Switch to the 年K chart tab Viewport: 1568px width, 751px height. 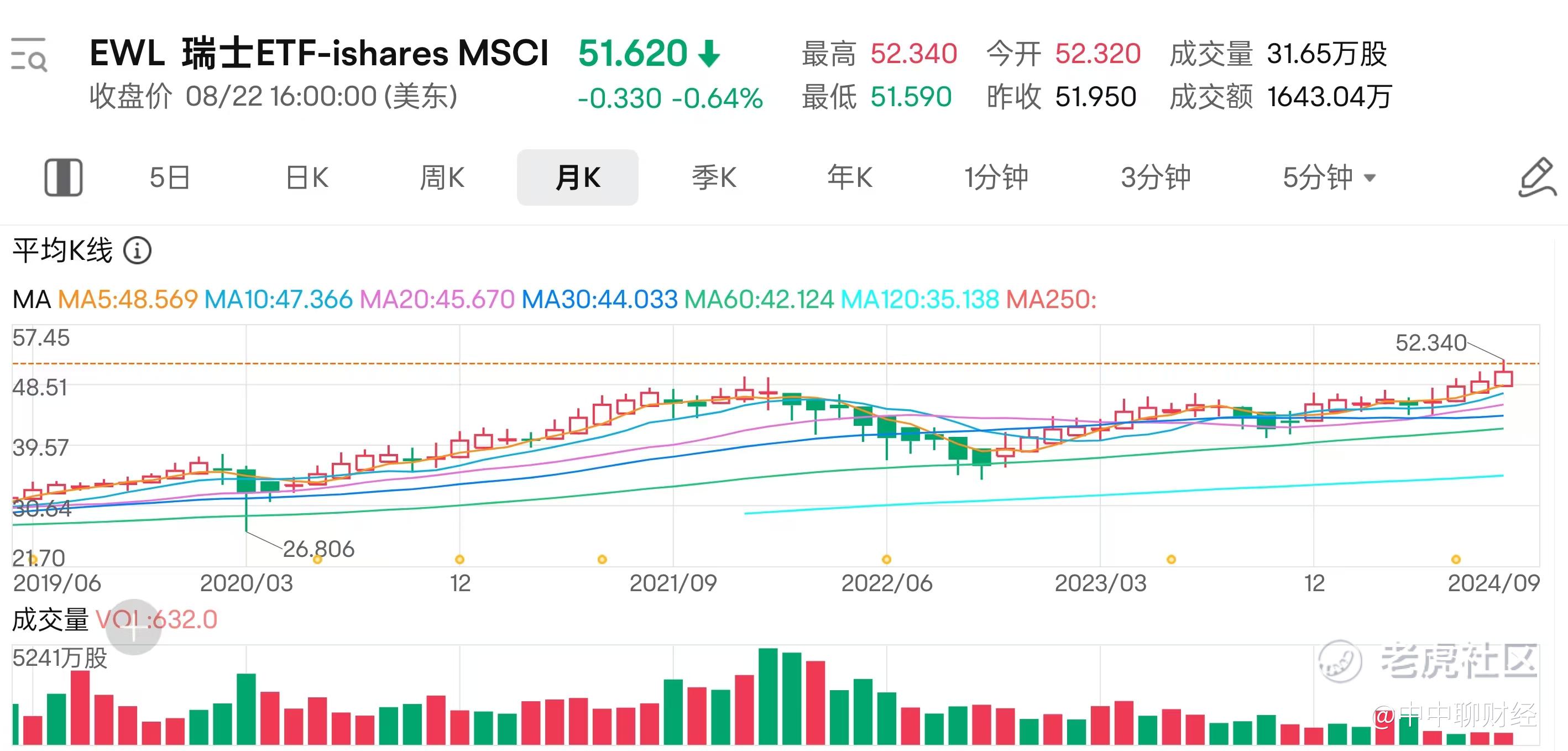pyautogui.click(x=850, y=178)
